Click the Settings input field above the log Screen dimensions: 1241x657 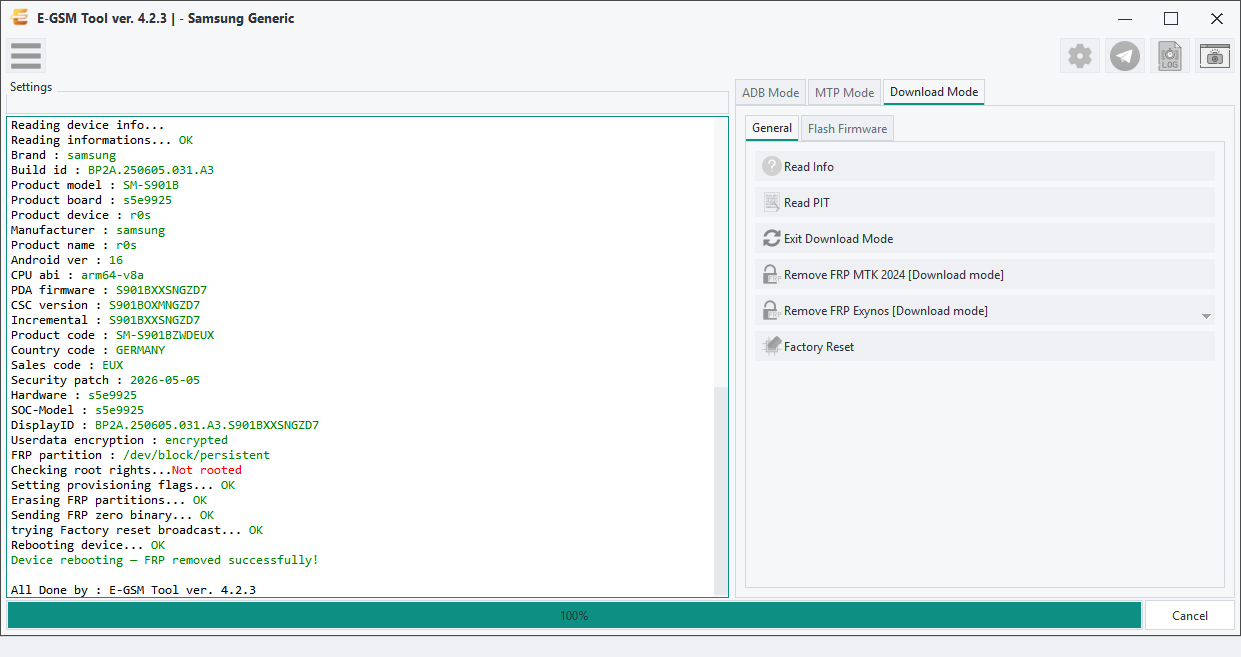[368, 104]
